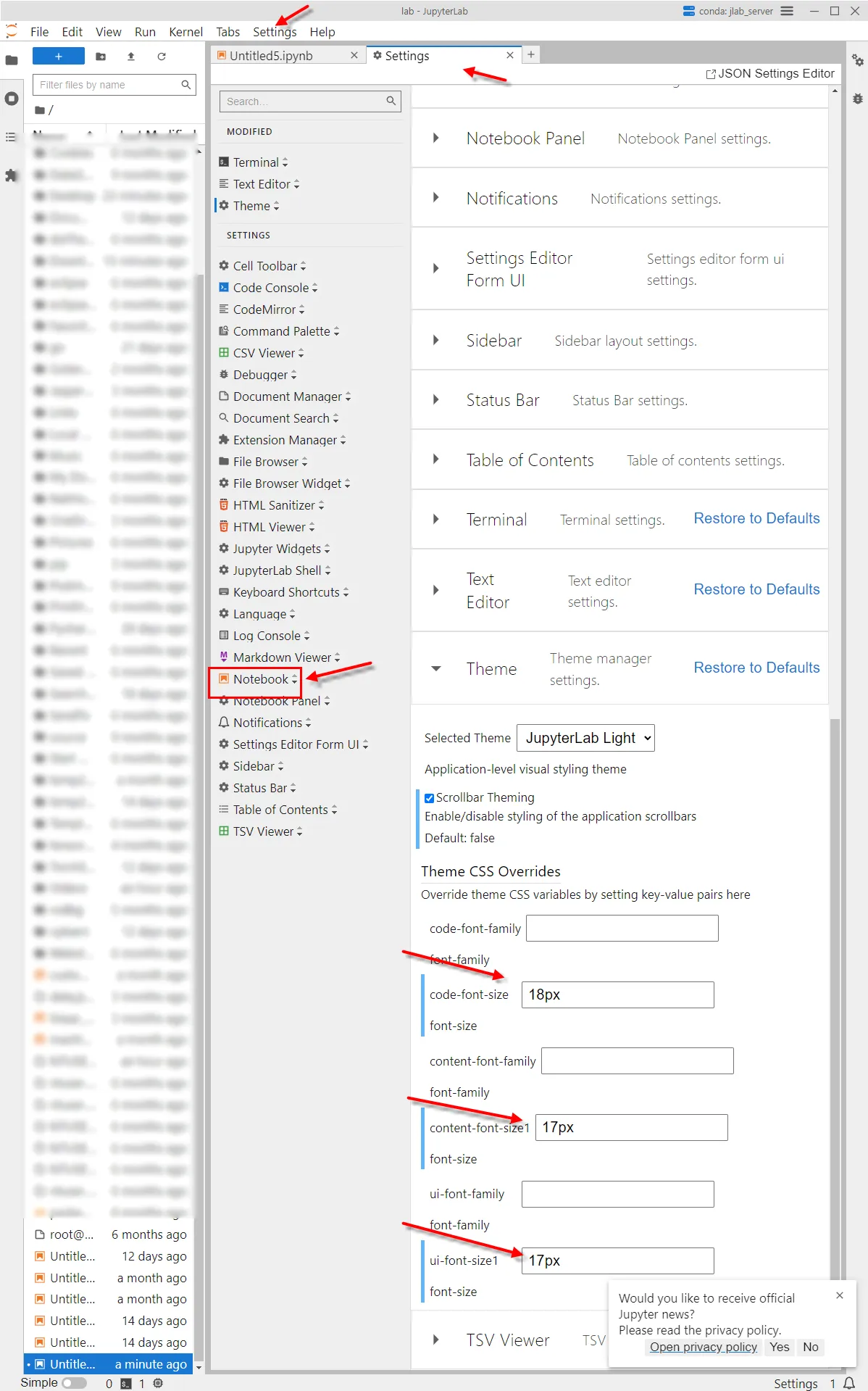
Task: Refresh the file browser list
Action: point(162,57)
